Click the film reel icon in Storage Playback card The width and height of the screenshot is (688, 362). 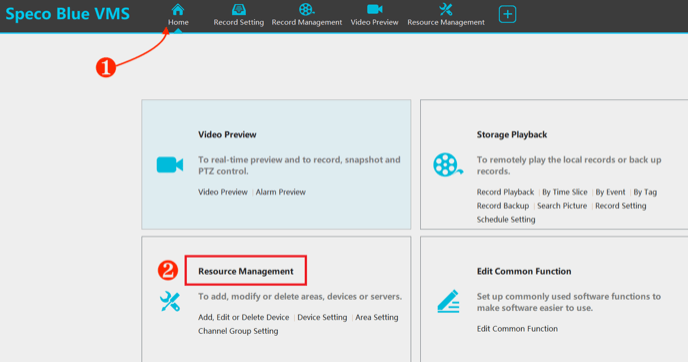[448, 165]
